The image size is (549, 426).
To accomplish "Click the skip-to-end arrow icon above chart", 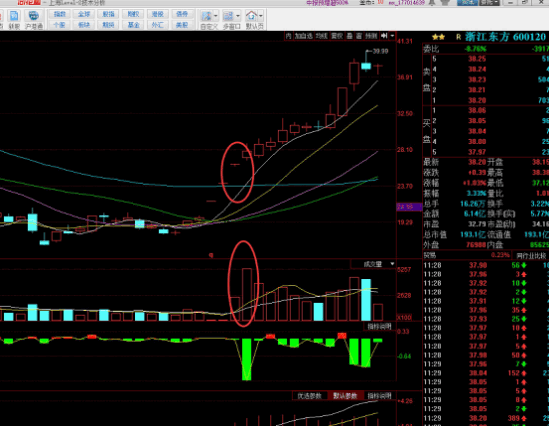I will point(384,36).
